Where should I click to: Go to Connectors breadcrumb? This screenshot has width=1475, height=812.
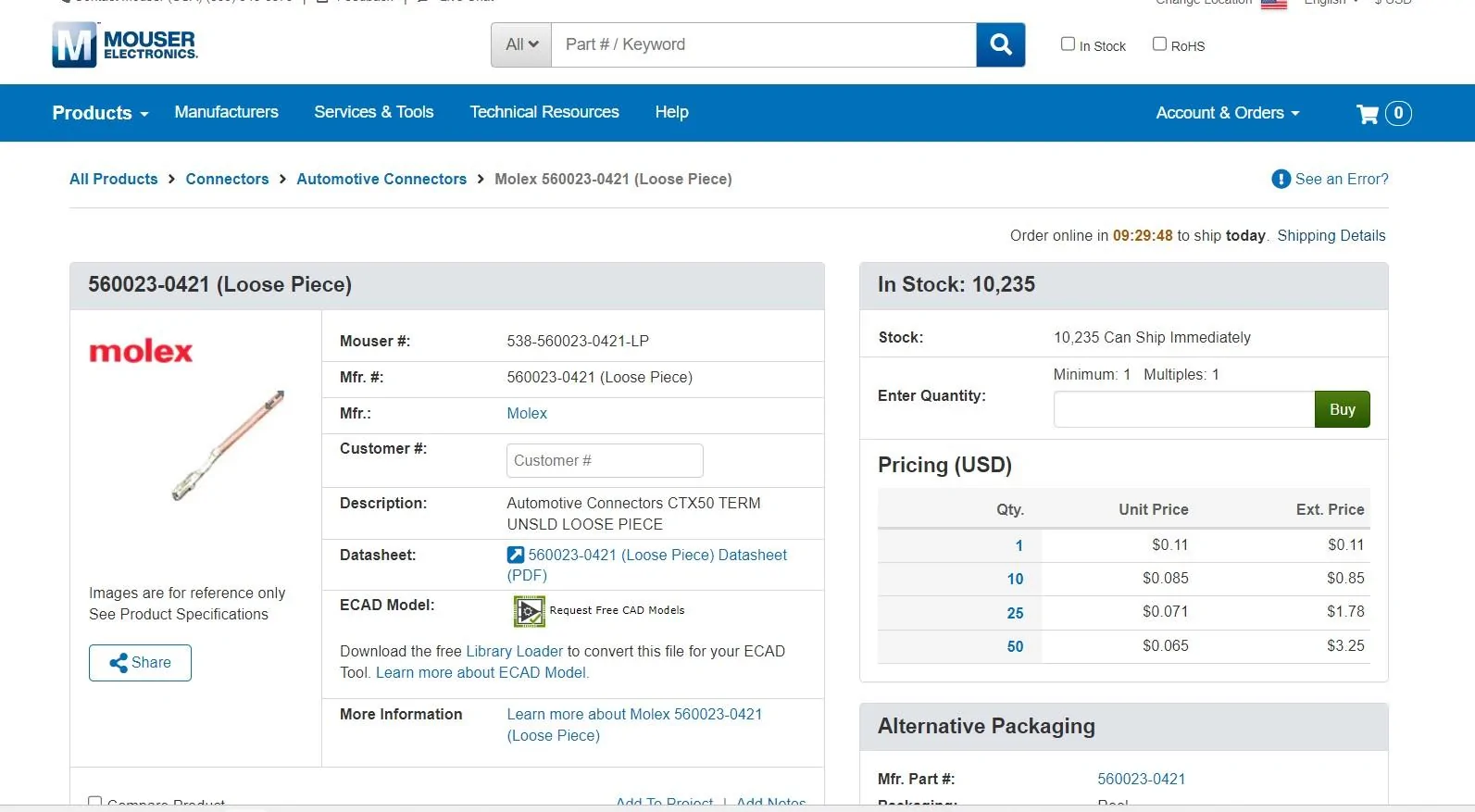[x=227, y=180]
